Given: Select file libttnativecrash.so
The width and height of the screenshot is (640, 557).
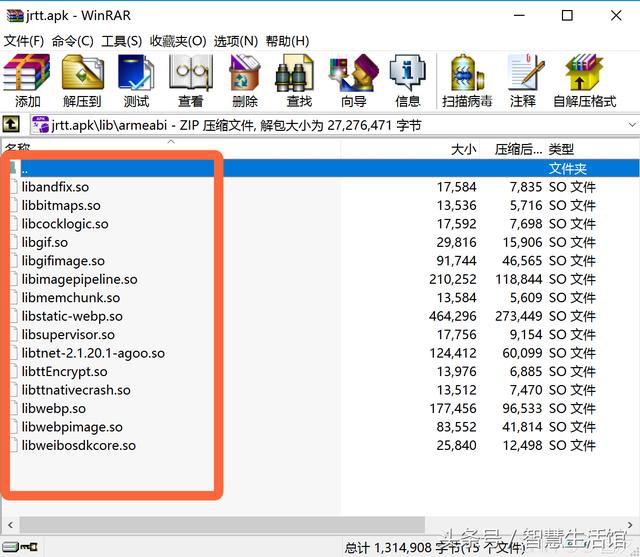Looking at the screenshot, I should pos(76,390).
